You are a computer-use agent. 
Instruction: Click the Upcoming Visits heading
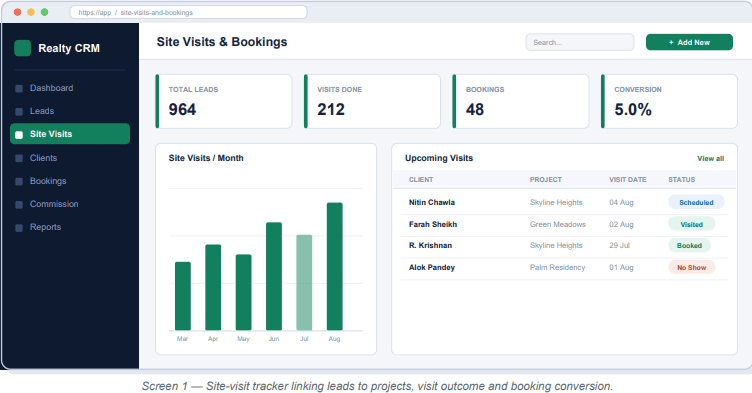(439, 158)
